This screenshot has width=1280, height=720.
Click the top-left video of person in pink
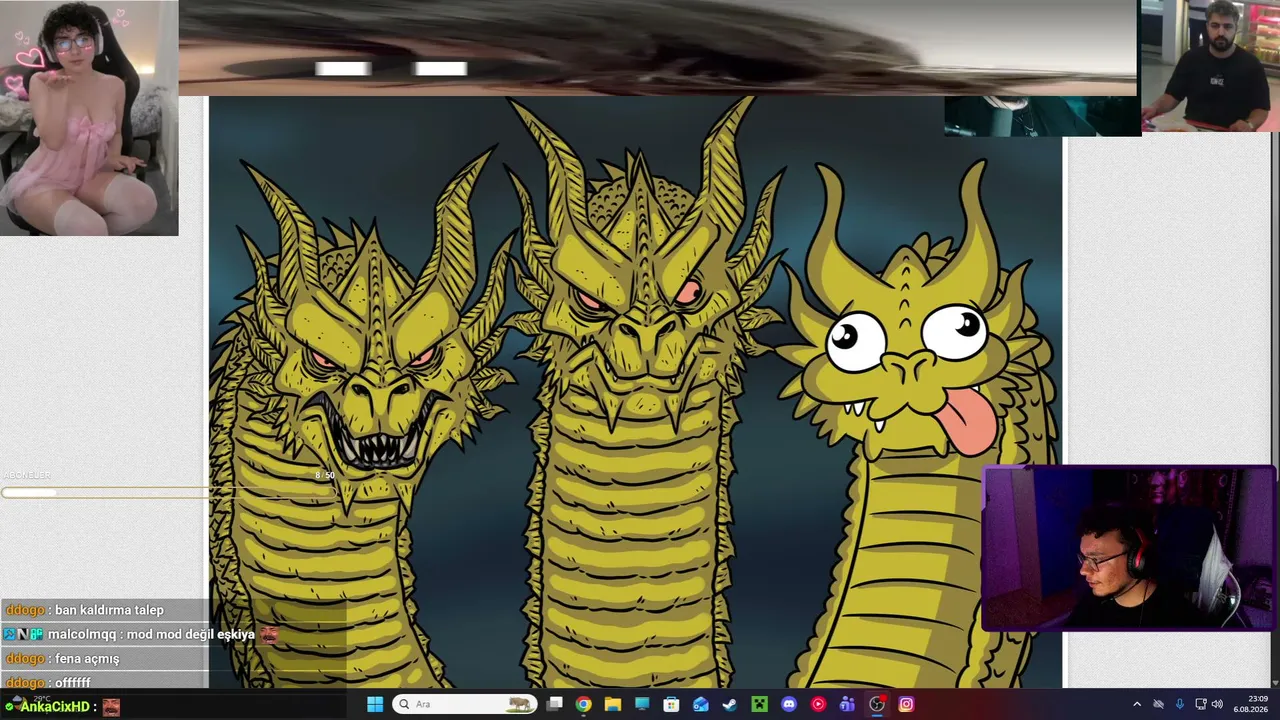pyautogui.click(x=89, y=118)
